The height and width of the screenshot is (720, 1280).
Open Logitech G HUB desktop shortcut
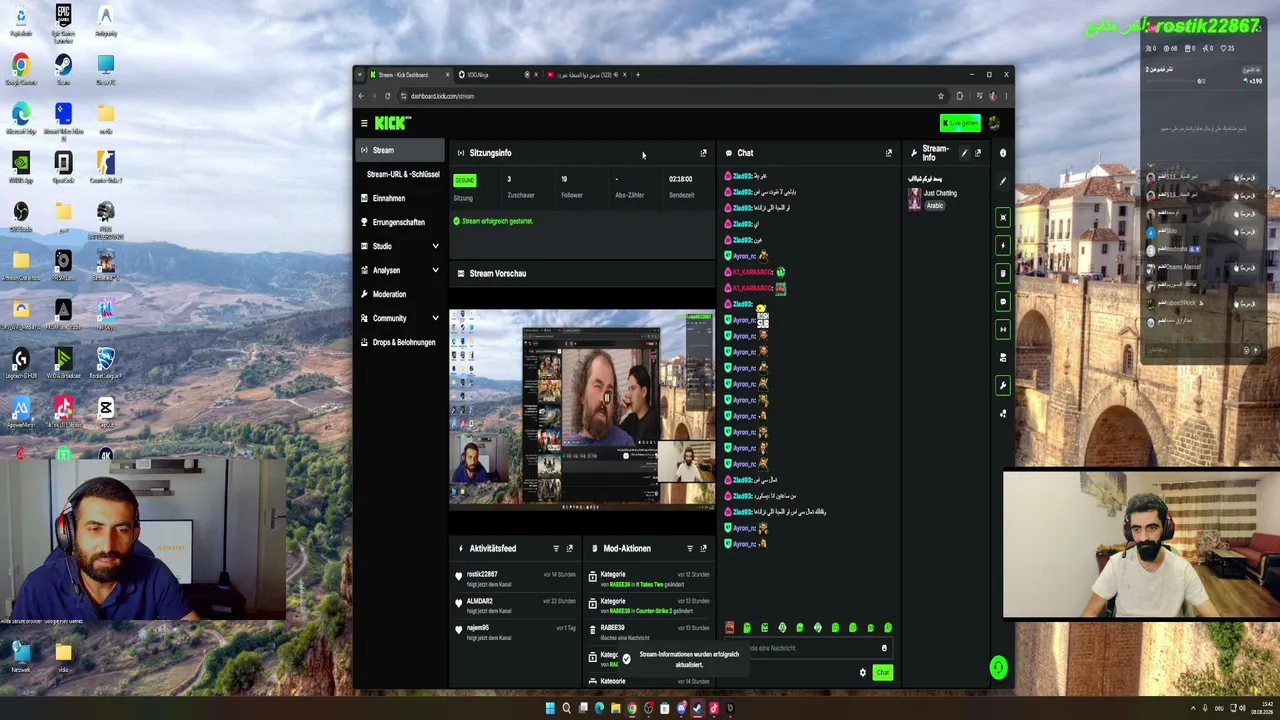[x=20, y=362]
